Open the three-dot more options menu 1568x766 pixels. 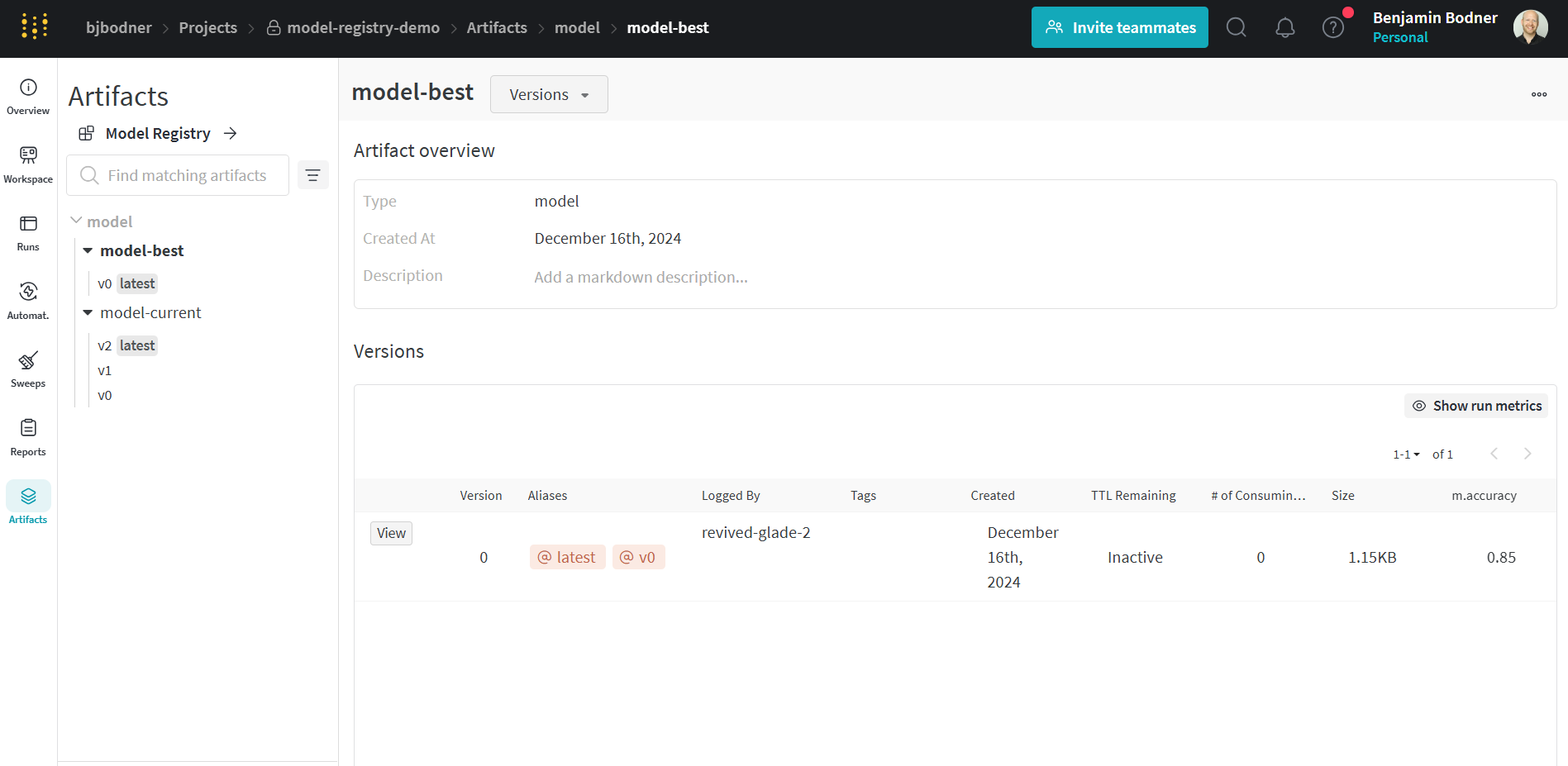pos(1538,94)
